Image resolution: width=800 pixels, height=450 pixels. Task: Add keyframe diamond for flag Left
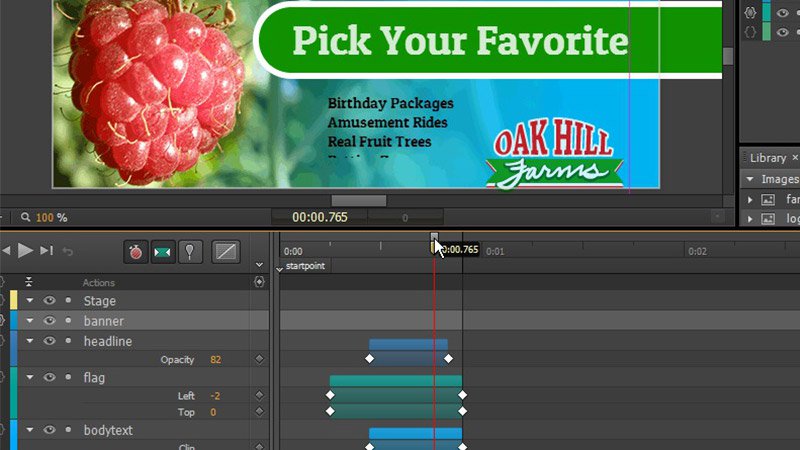click(259, 395)
